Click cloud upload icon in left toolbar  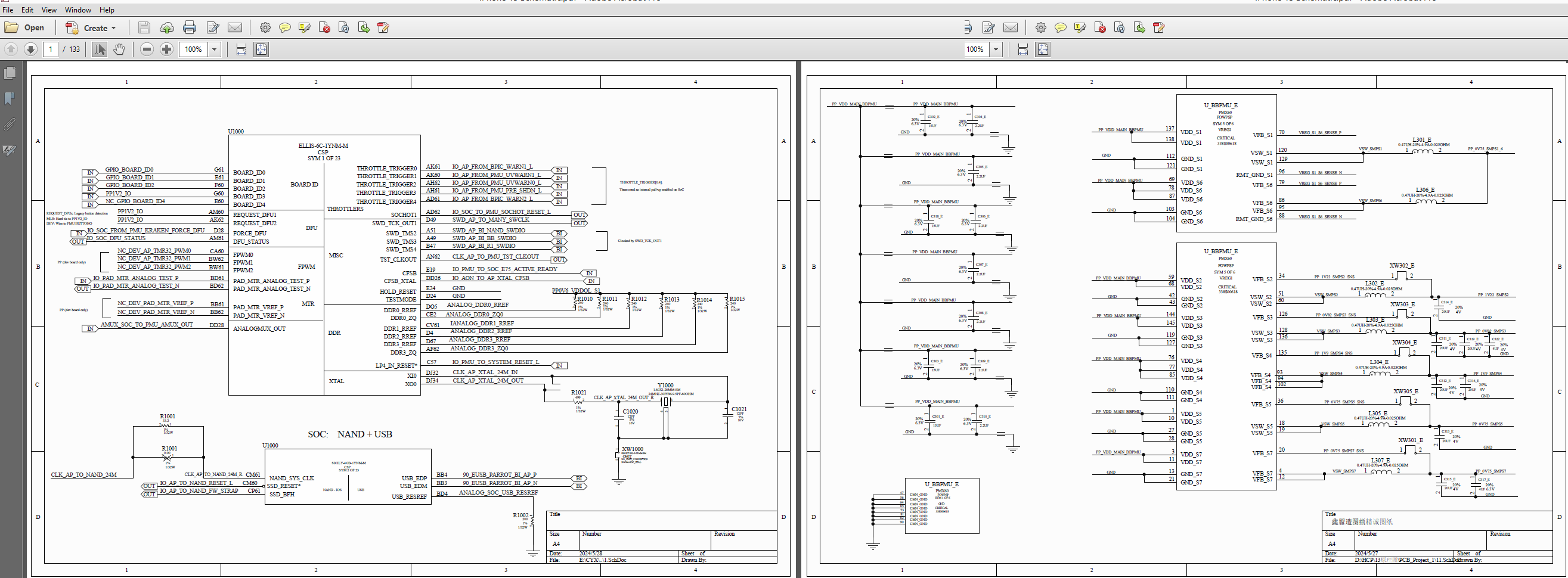(167, 27)
